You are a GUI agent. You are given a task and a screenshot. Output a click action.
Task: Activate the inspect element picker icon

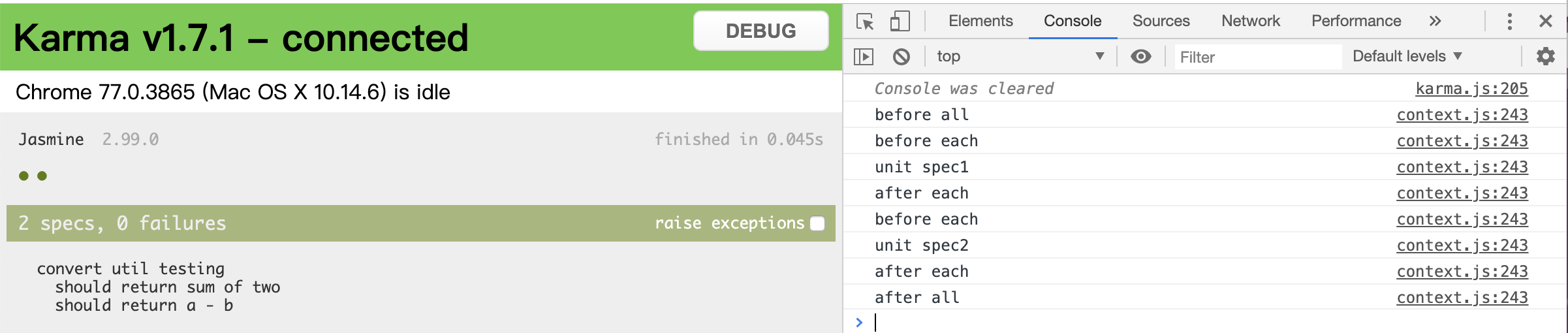pos(865,22)
